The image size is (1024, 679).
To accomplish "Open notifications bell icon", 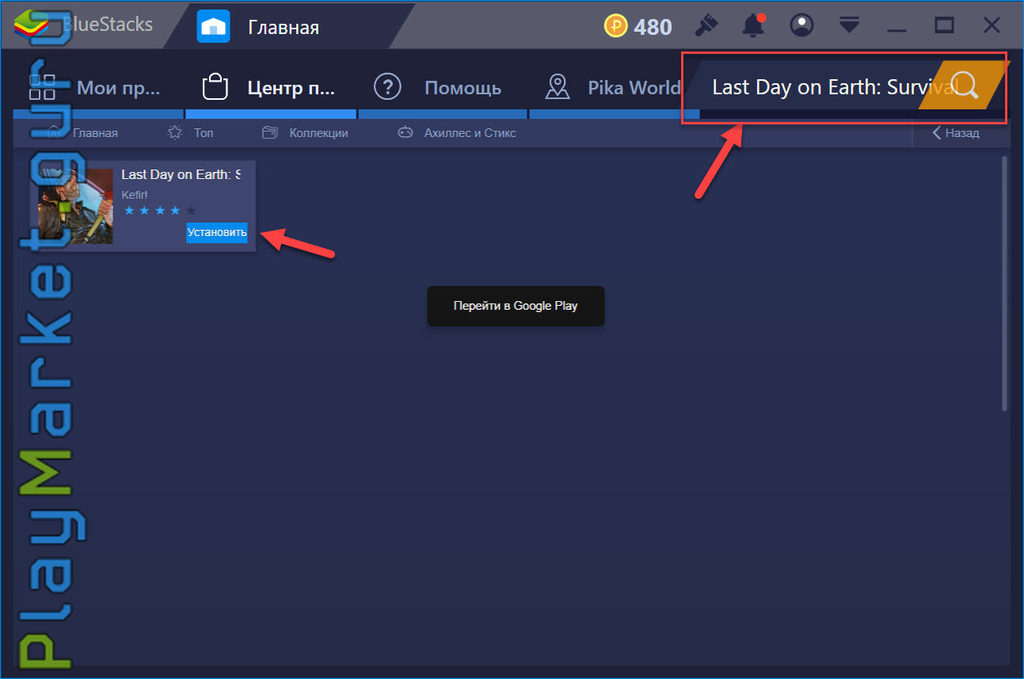I will [754, 26].
